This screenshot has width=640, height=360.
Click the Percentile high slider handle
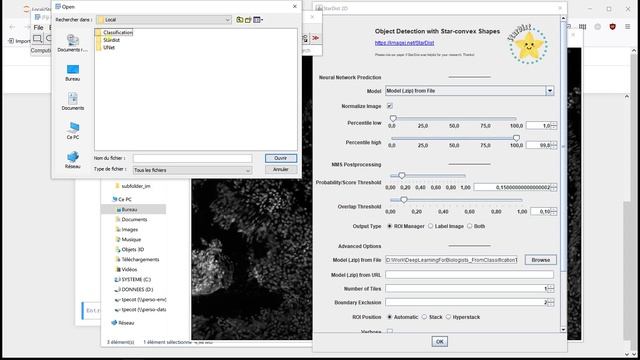[516, 138]
